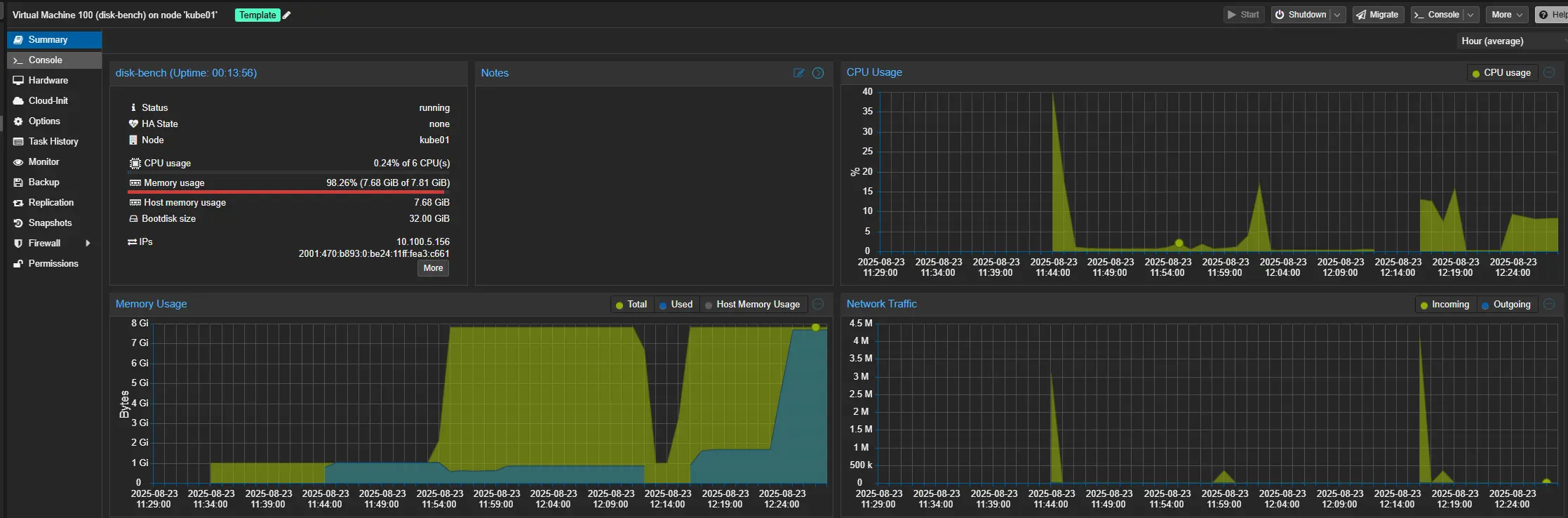Toggle the Incoming network traffic legend

click(x=1444, y=305)
